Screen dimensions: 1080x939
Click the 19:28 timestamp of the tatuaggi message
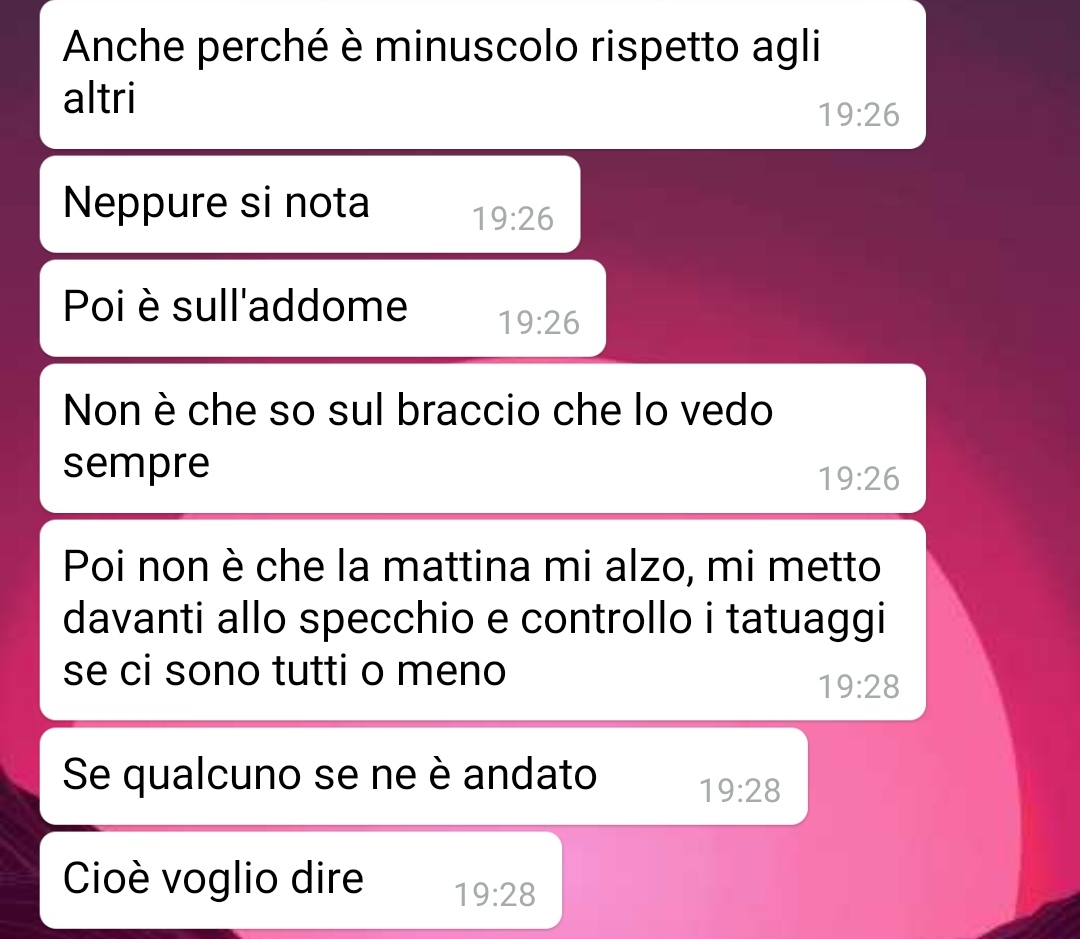tap(859, 687)
